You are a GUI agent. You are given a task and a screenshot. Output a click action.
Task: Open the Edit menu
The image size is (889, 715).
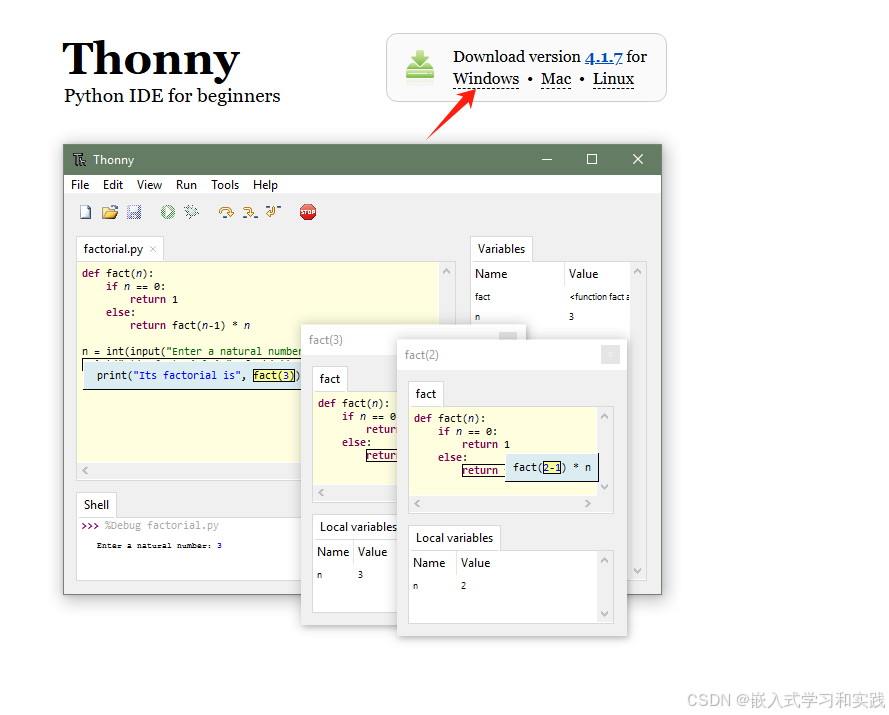[113, 185]
